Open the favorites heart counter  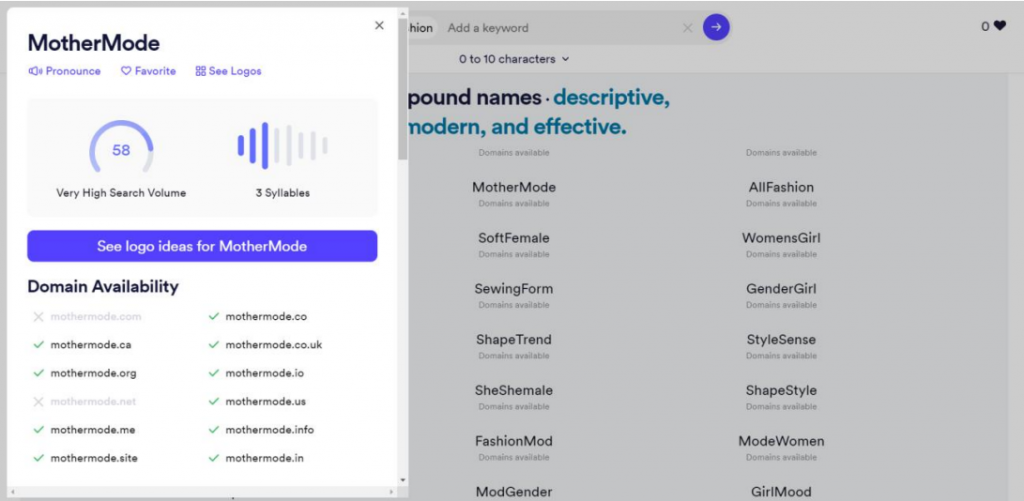pos(993,27)
